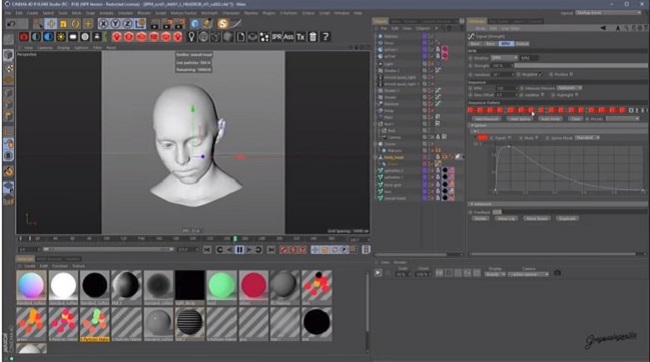Viewport: 650px width, 362px height.
Task: Click the green playhead on timeline
Action: pyautogui.click(x=235, y=239)
